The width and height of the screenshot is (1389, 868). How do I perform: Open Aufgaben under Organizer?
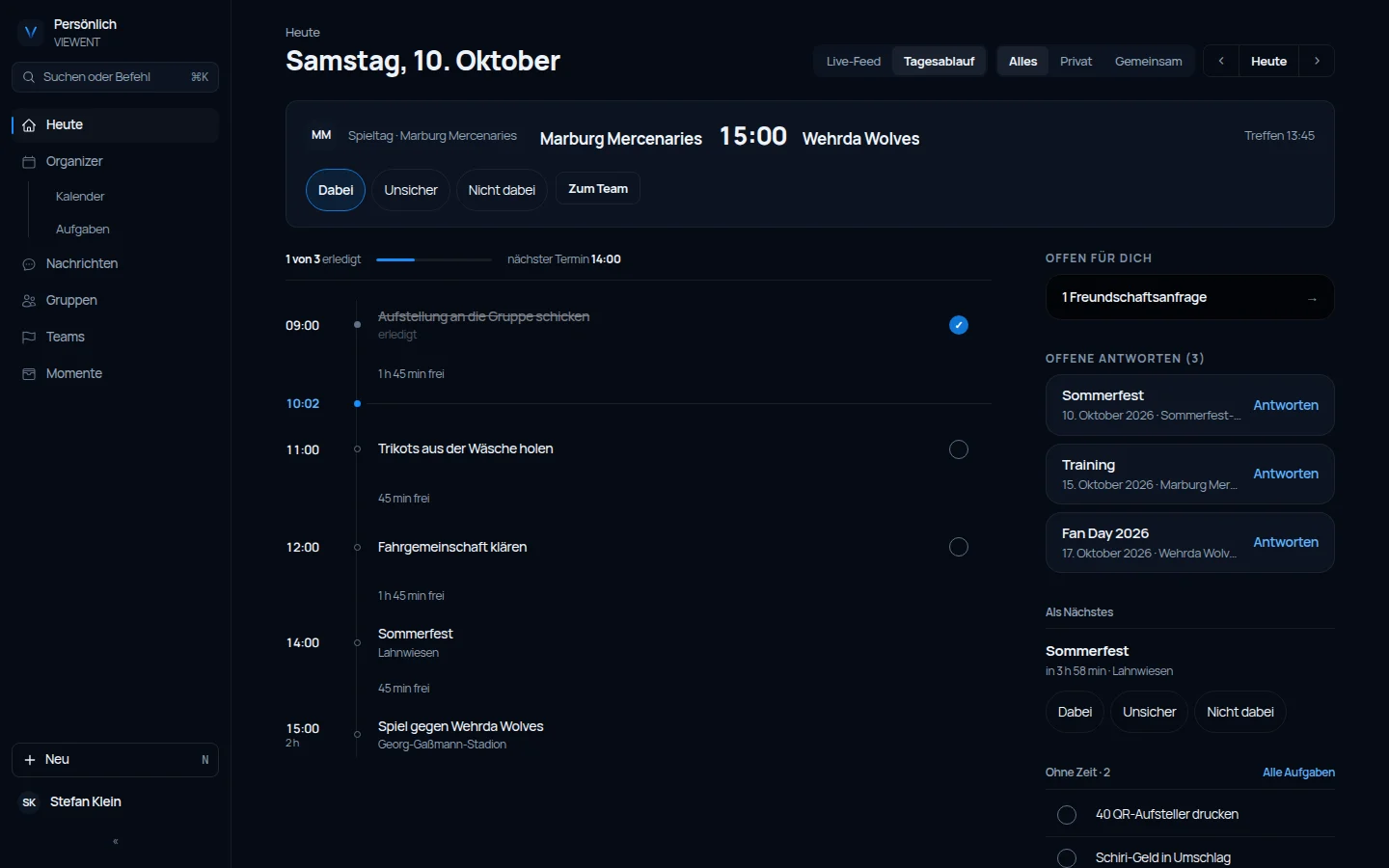82,230
